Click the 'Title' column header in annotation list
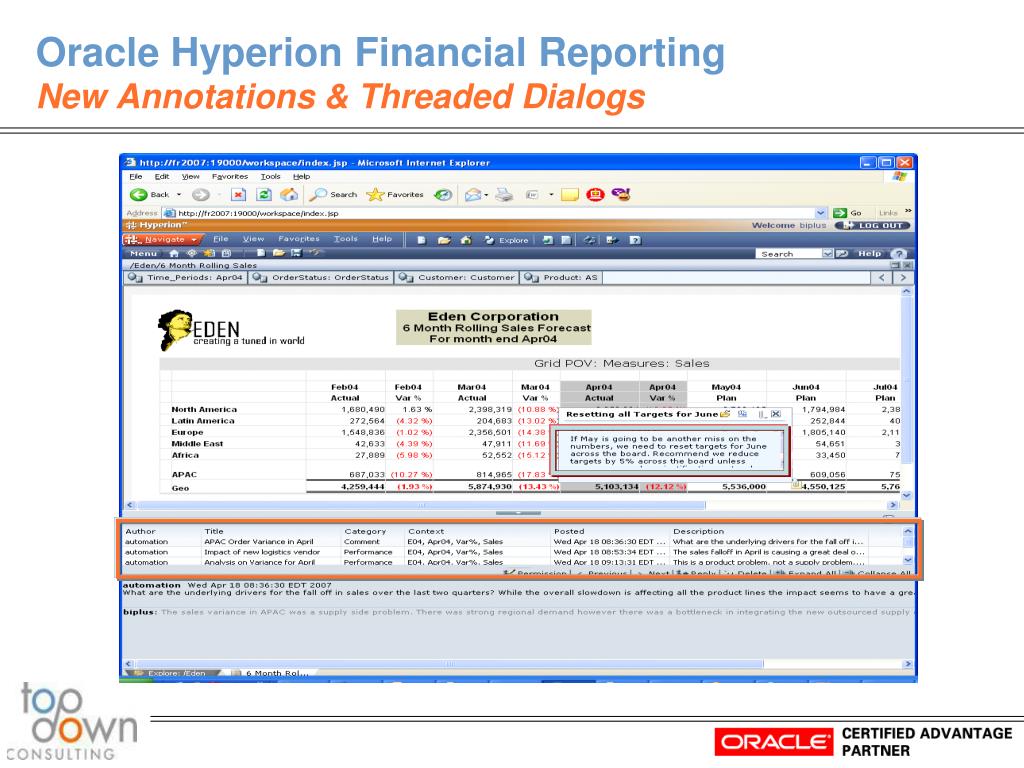 [x=214, y=531]
